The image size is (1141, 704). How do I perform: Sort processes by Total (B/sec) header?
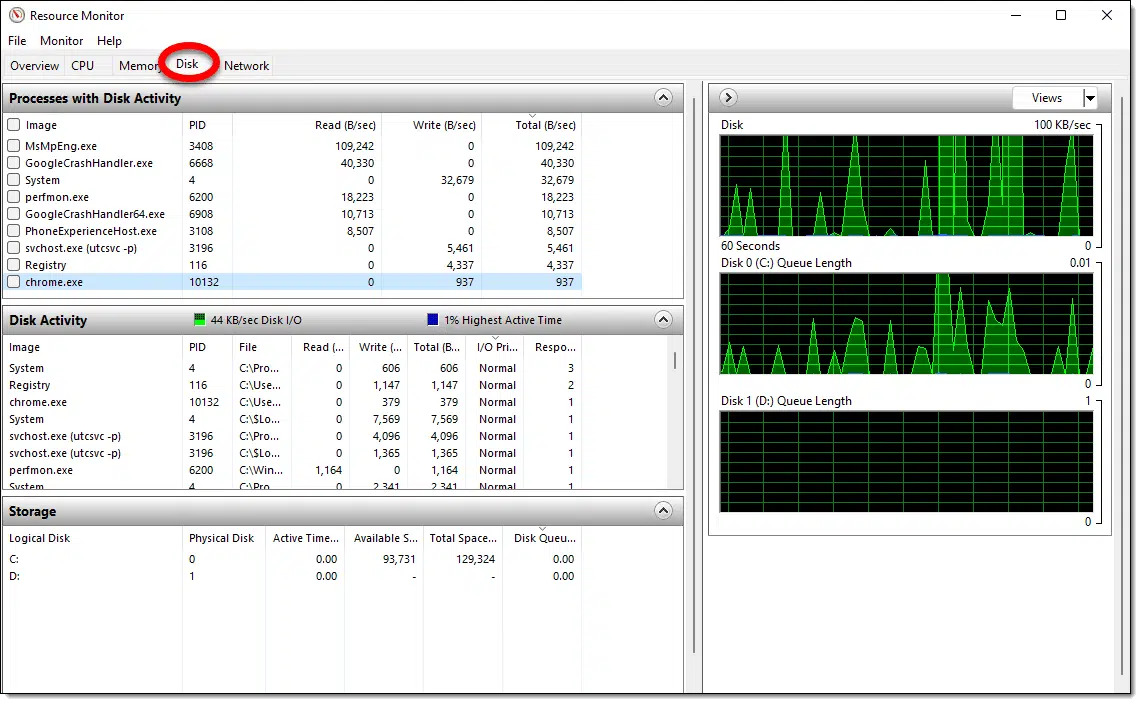point(532,125)
